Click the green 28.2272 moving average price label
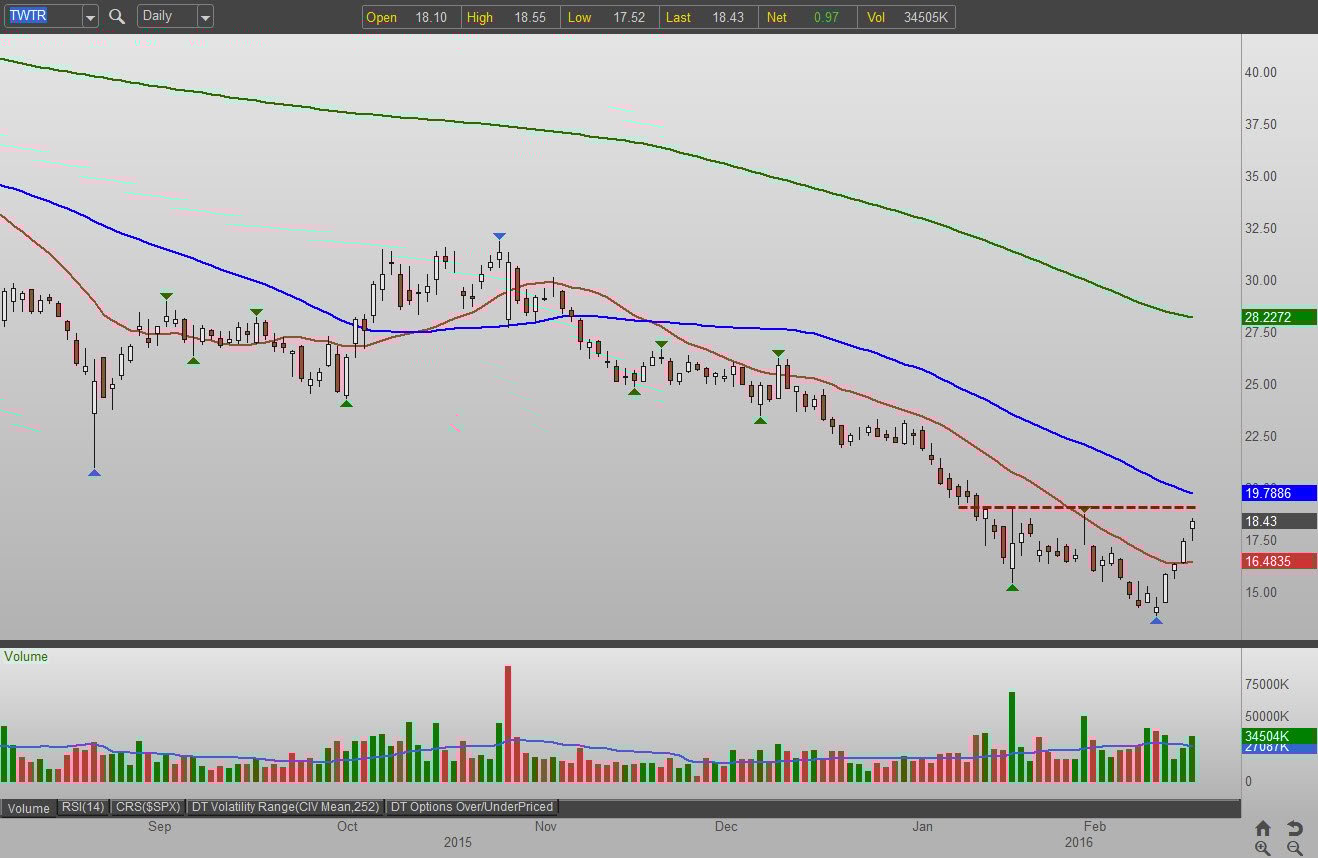Image resolution: width=1318 pixels, height=858 pixels. (x=1279, y=317)
